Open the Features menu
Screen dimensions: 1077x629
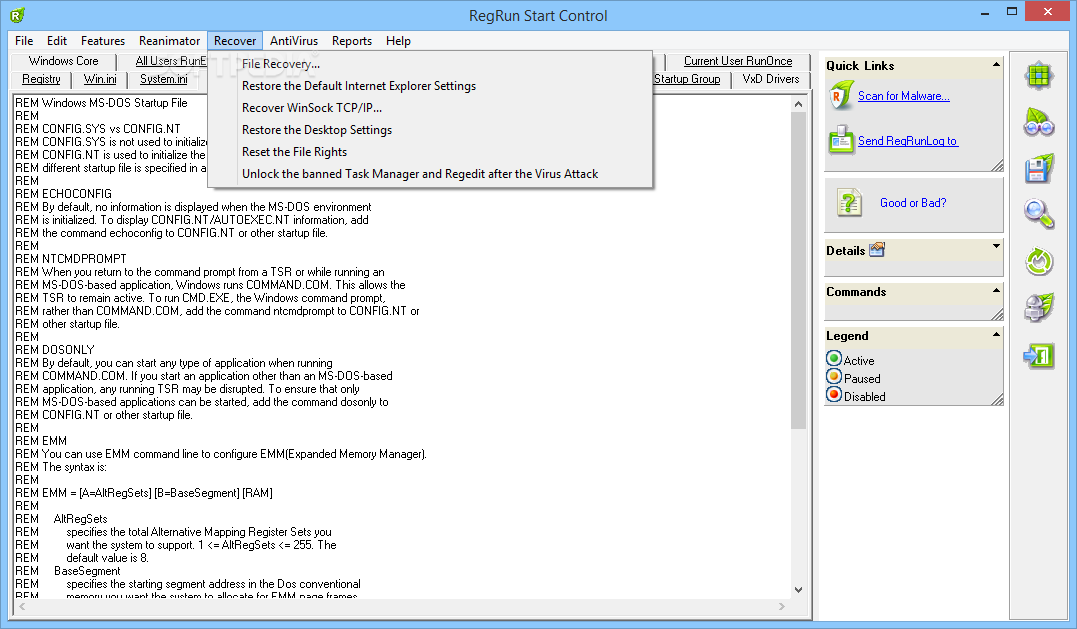click(103, 41)
